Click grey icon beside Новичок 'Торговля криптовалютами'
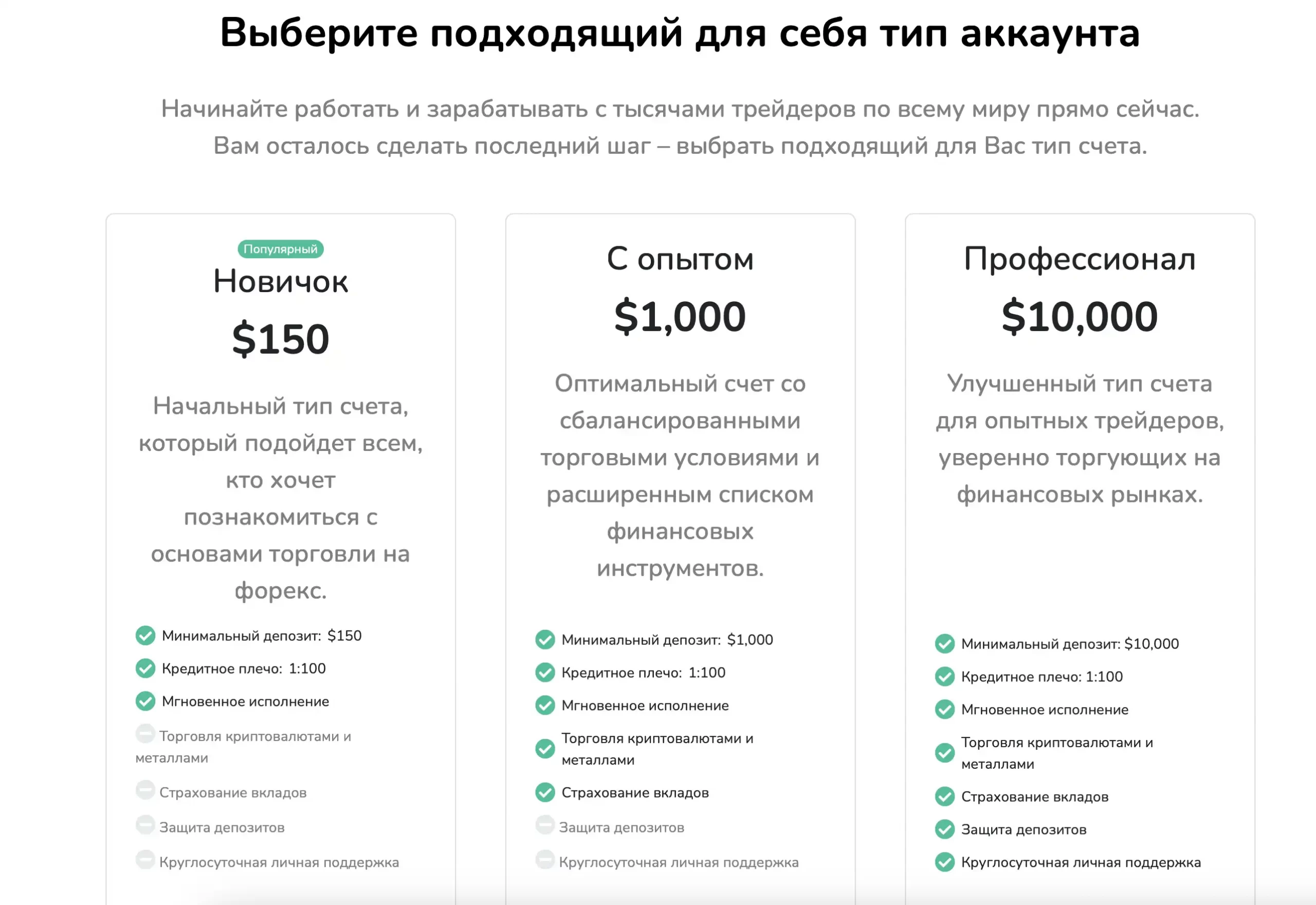This screenshot has width=1316, height=905. tap(145, 734)
